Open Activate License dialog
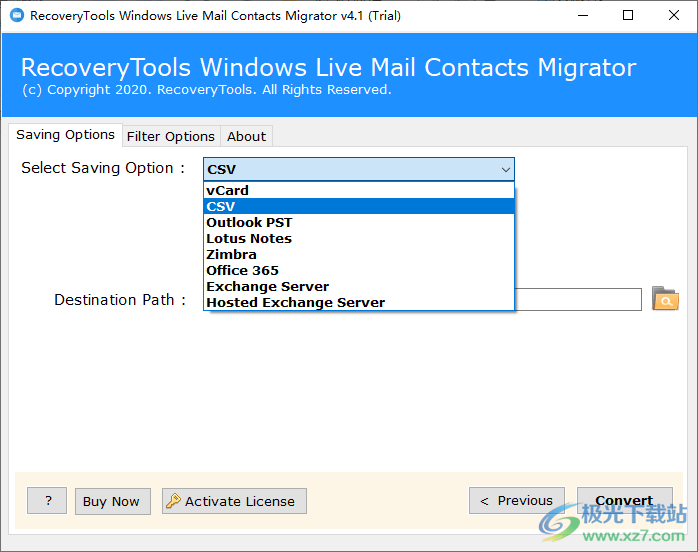The height and width of the screenshot is (552, 698). (x=234, y=501)
